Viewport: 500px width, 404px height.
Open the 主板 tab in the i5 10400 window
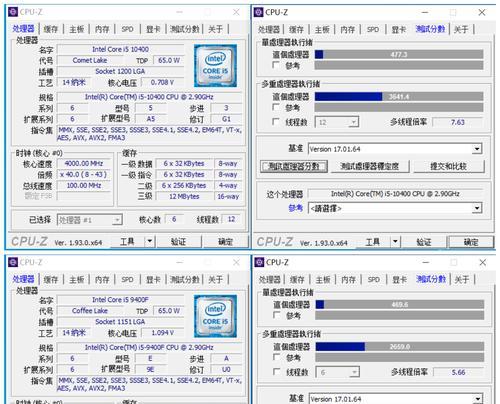coord(76,29)
